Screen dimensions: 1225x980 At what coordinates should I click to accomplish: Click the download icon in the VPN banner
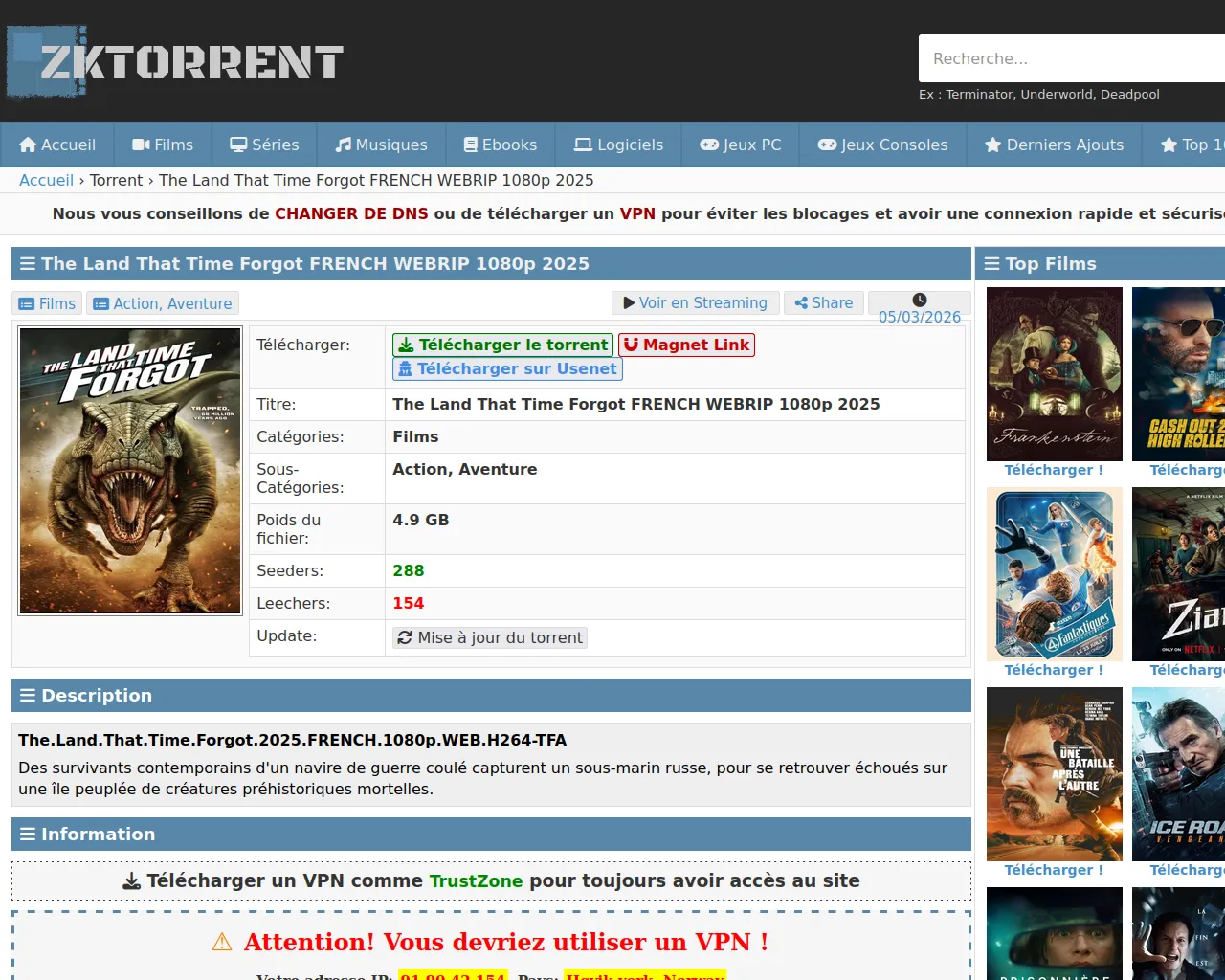pos(132,881)
